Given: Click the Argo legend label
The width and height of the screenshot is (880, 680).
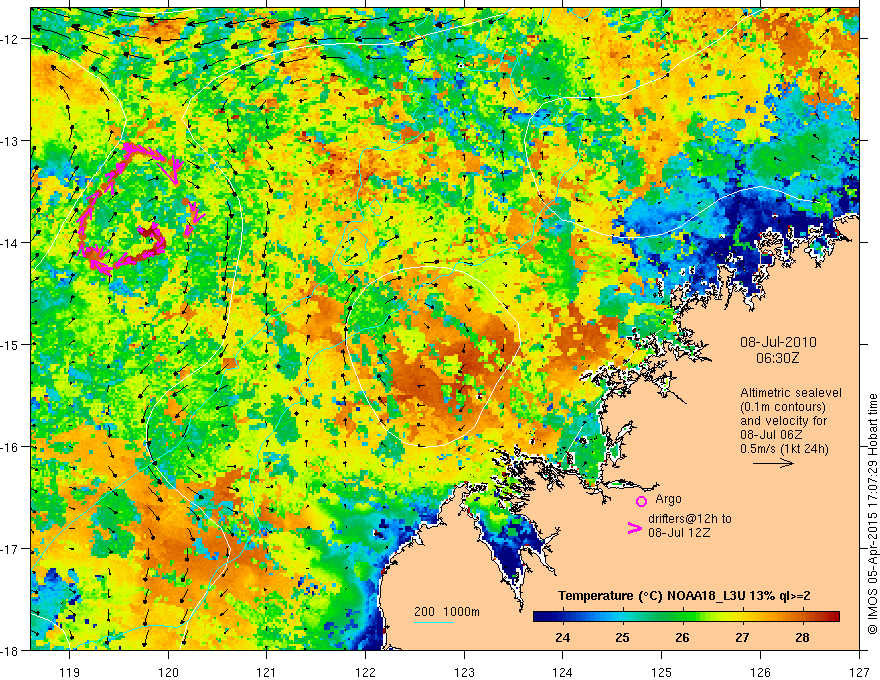Looking at the screenshot, I should [668, 499].
